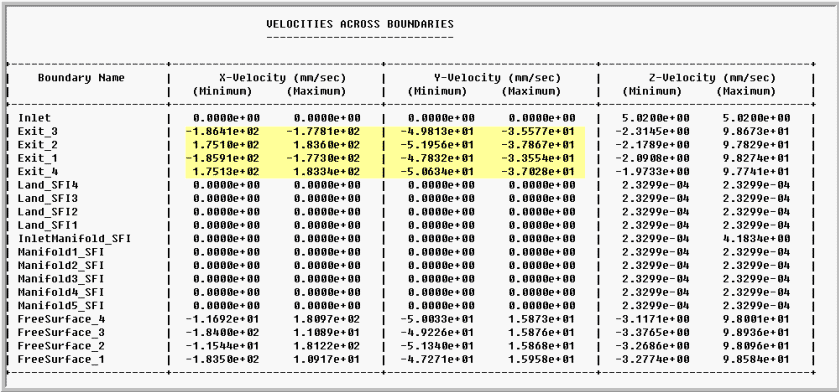Click the value -1.8400e+02 for FreeSurface_3
This screenshot has height=392, width=839.
pos(223,332)
